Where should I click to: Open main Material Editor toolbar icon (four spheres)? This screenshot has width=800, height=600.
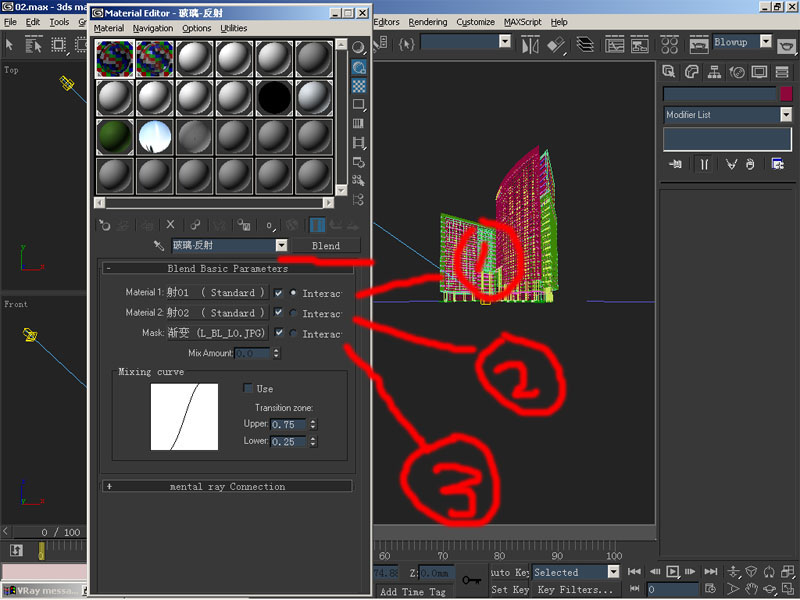point(669,45)
